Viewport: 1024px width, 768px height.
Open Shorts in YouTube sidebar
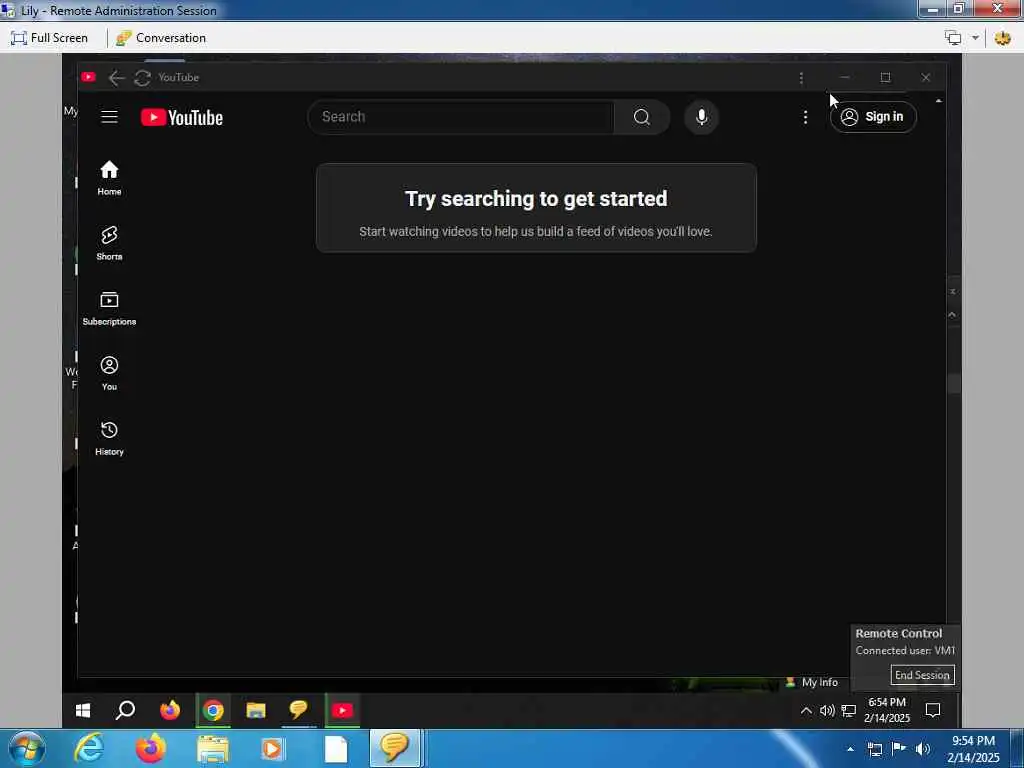(x=109, y=243)
